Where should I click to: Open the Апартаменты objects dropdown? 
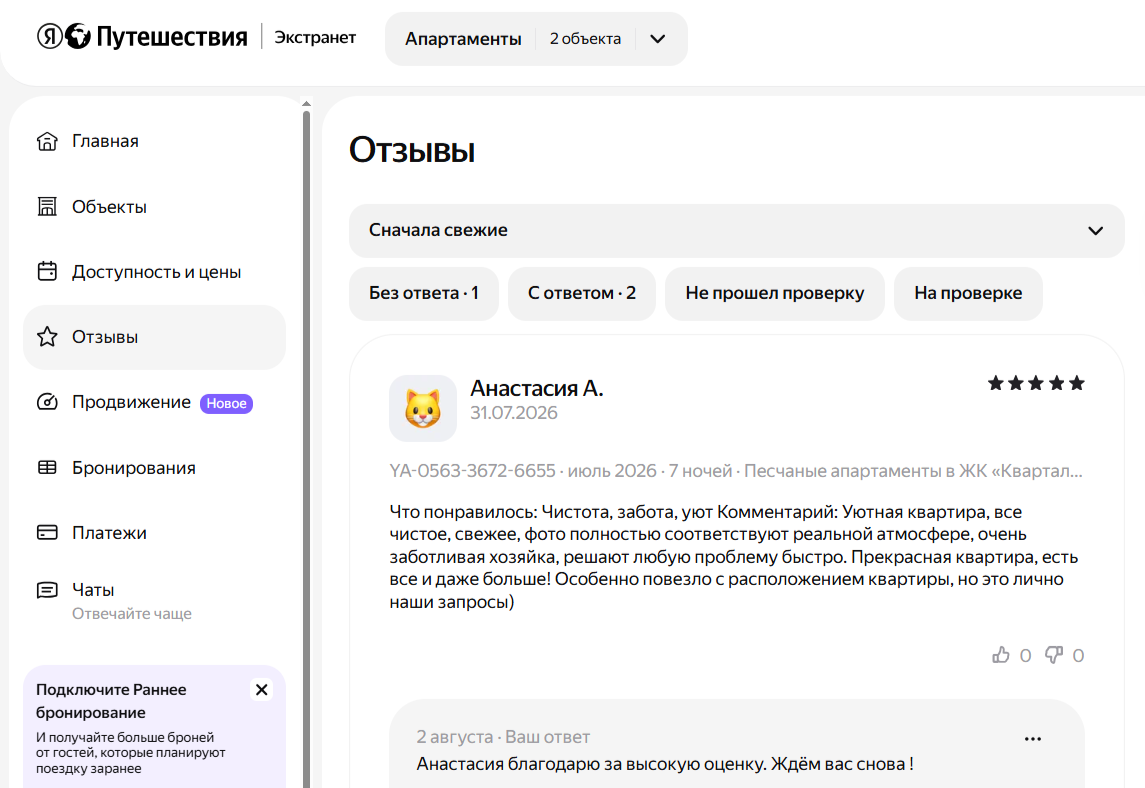coord(536,39)
